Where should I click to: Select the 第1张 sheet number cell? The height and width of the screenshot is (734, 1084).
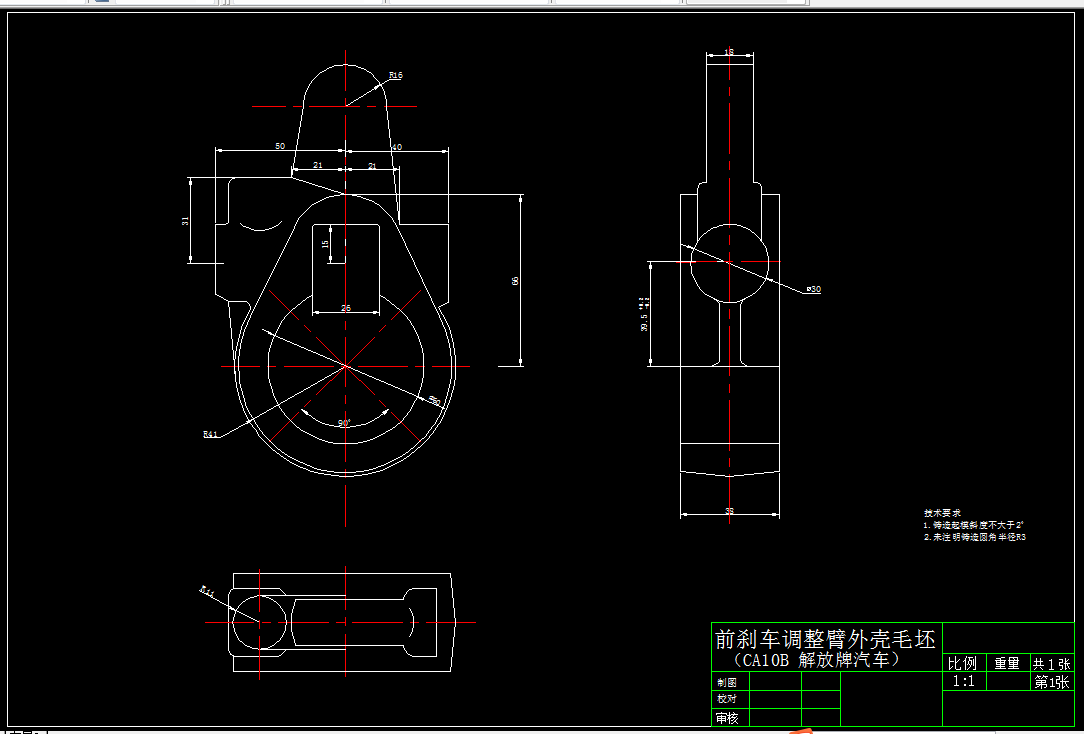click(x=1052, y=682)
